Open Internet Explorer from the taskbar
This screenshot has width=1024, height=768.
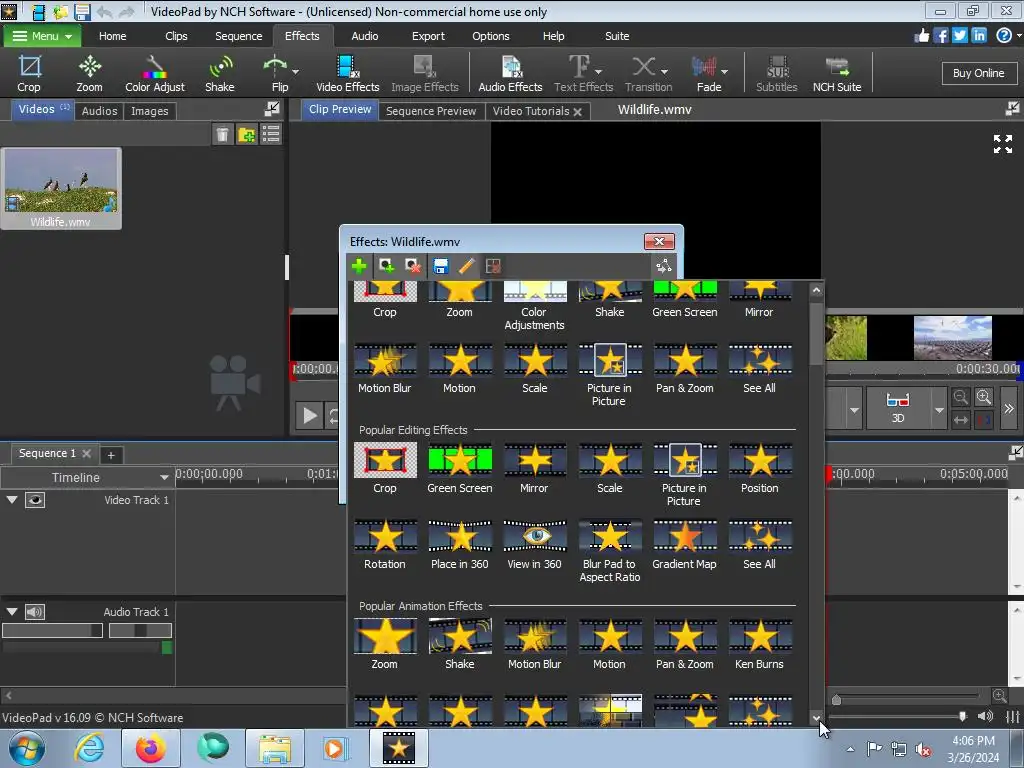click(89, 748)
